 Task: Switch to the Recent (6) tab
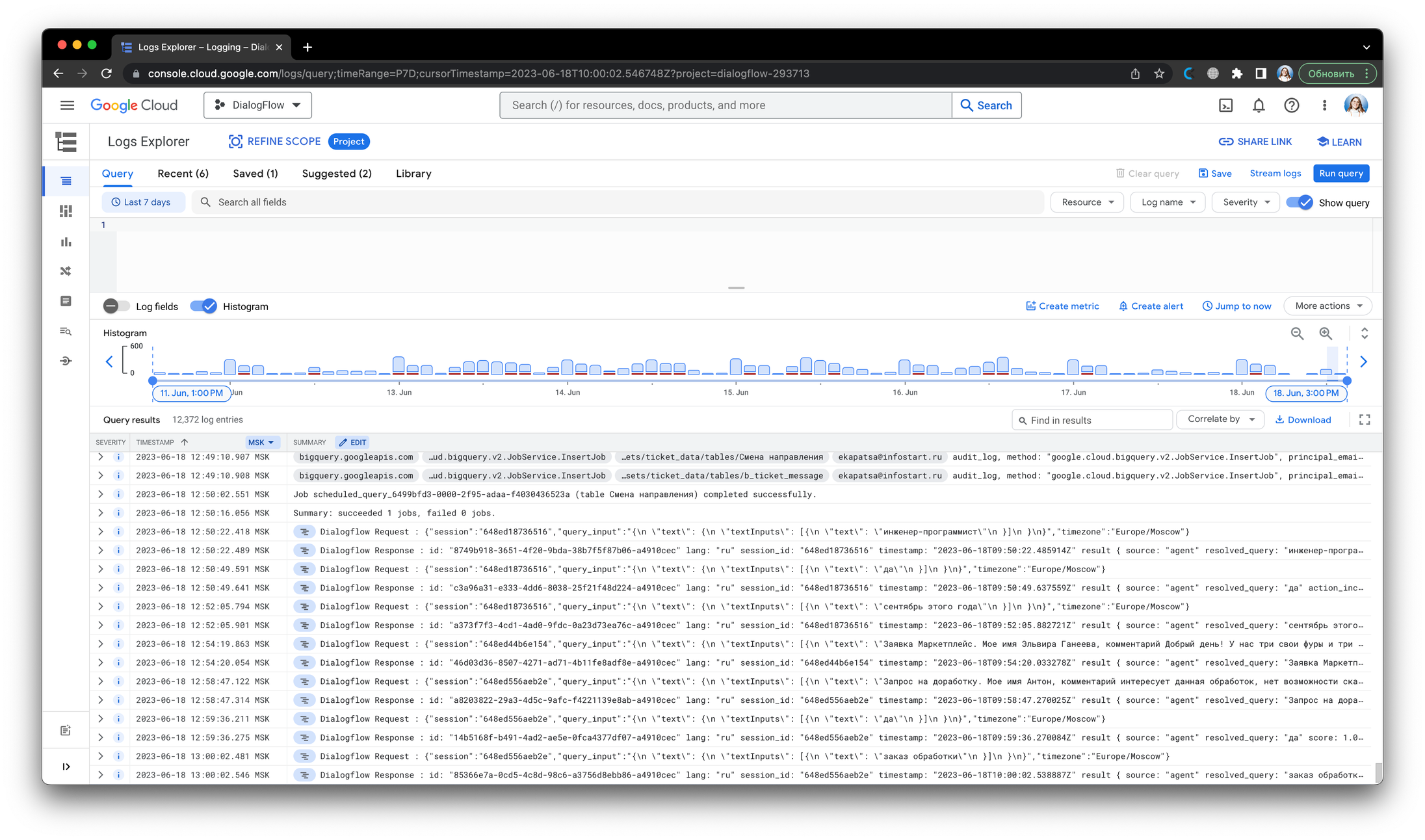coord(183,174)
